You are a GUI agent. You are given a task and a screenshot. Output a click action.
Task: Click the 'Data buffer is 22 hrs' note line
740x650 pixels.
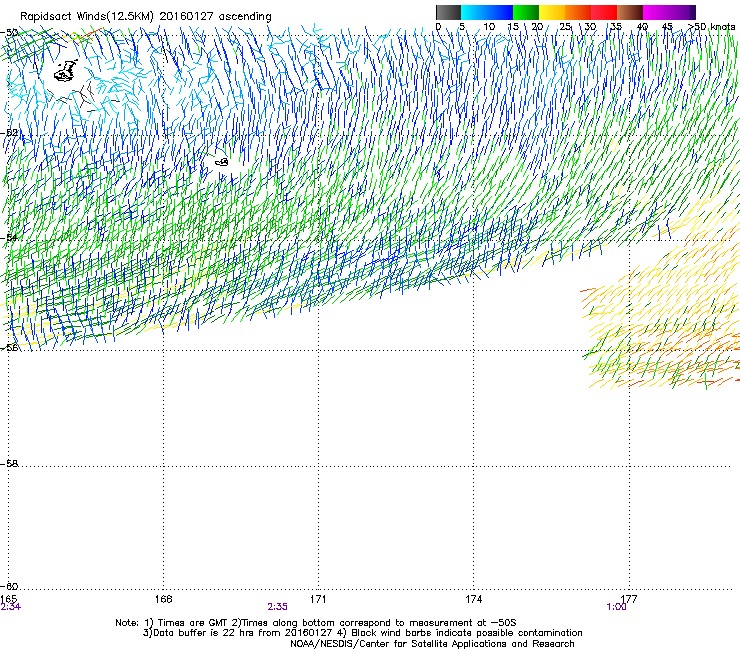[x=362, y=633]
